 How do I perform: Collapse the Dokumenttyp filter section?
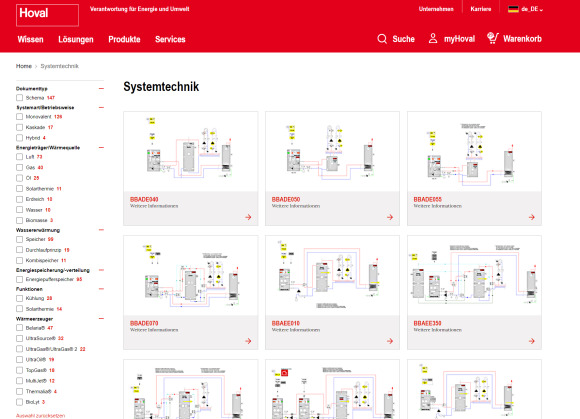pos(101,88)
